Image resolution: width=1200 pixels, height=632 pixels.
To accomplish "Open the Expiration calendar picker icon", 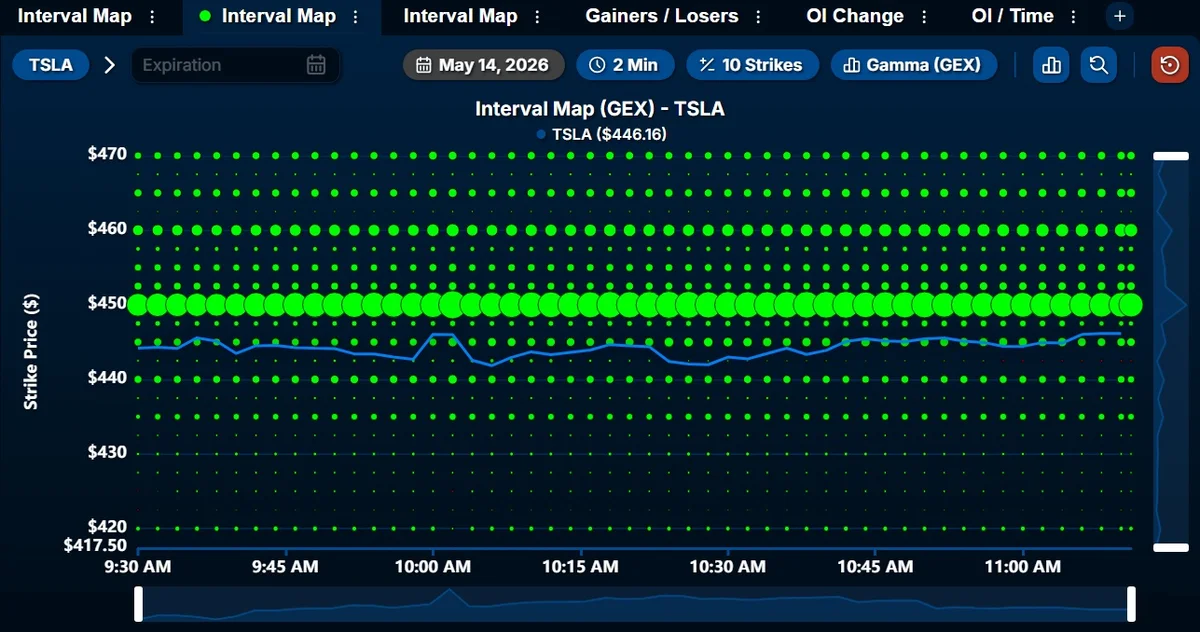I will pyautogui.click(x=316, y=65).
